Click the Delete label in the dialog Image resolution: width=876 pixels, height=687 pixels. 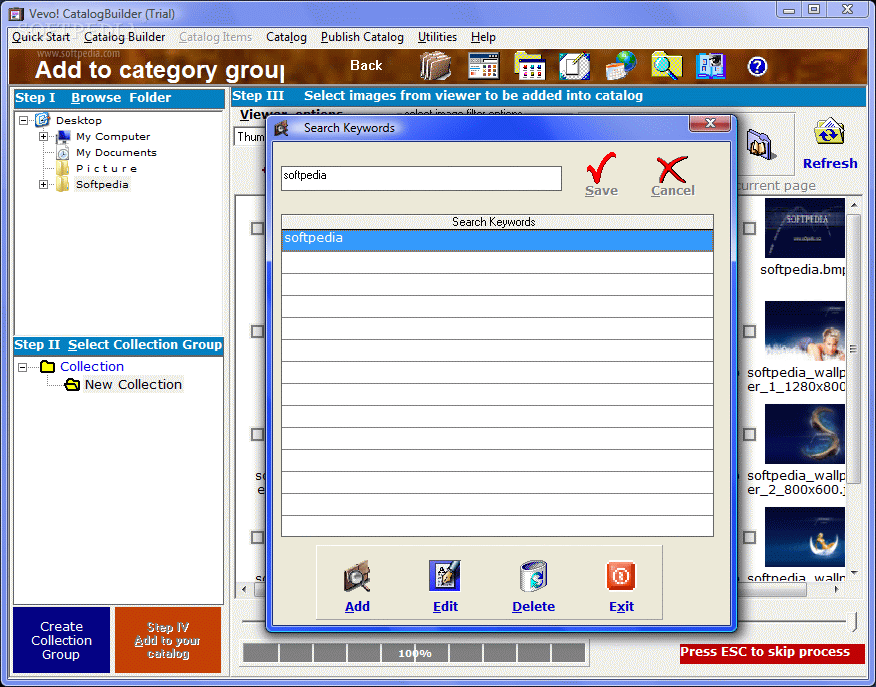tap(534, 607)
